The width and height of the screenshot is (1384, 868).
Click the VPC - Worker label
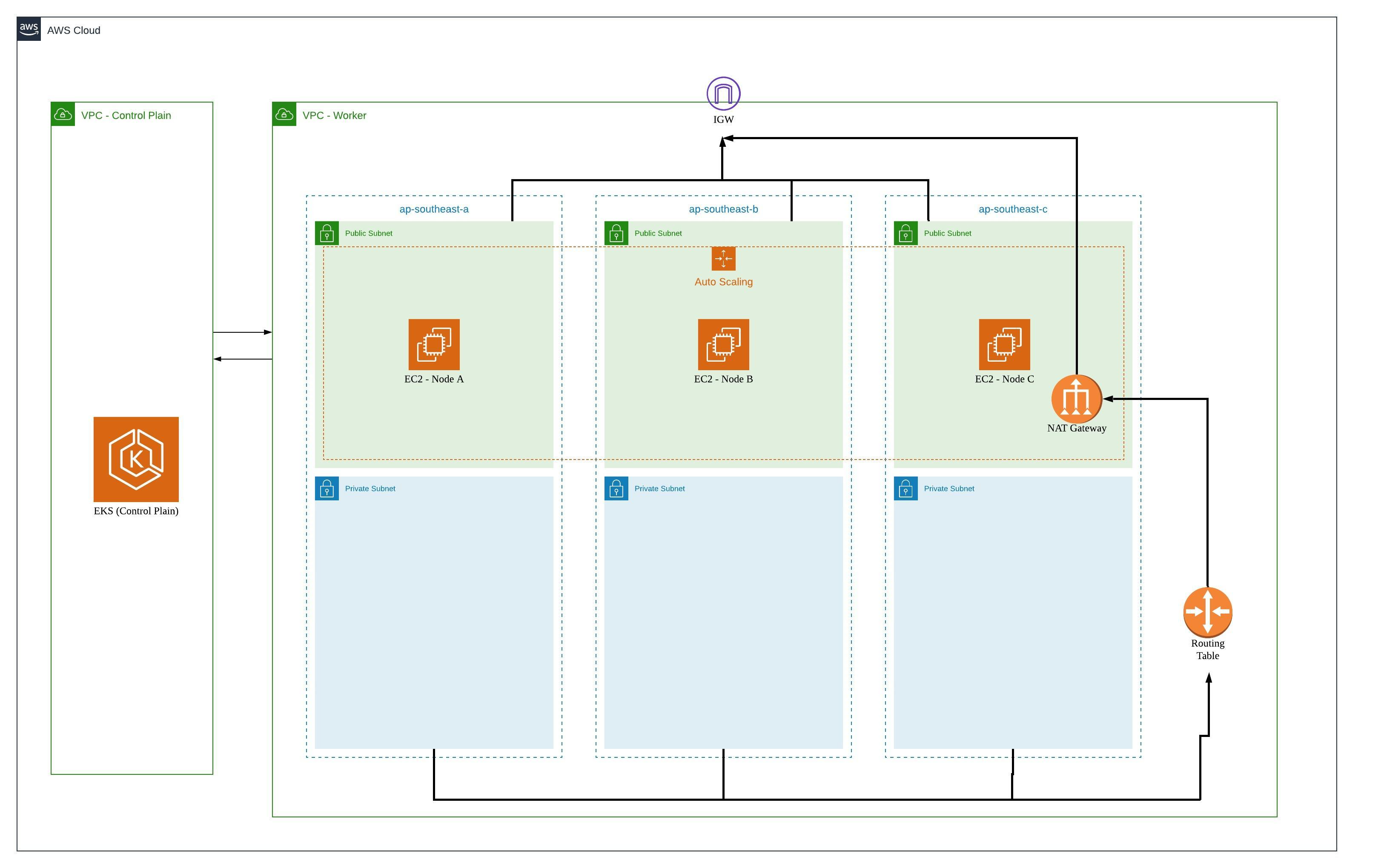pos(334,115)
